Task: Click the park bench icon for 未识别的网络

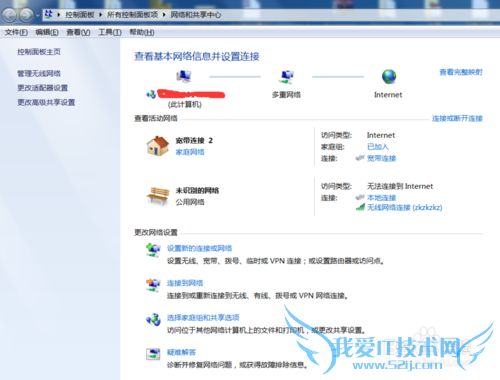Action: click(x=158, y=196)
